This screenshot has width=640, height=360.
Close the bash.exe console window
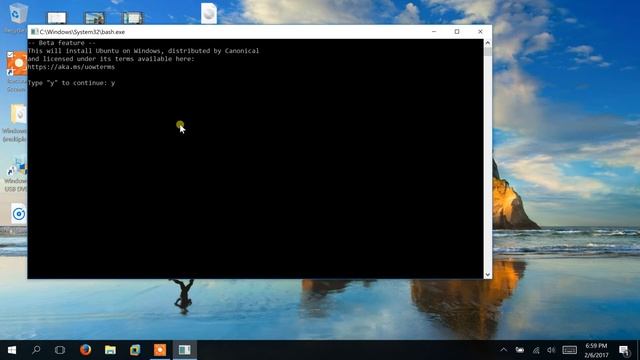coord(480,31)
